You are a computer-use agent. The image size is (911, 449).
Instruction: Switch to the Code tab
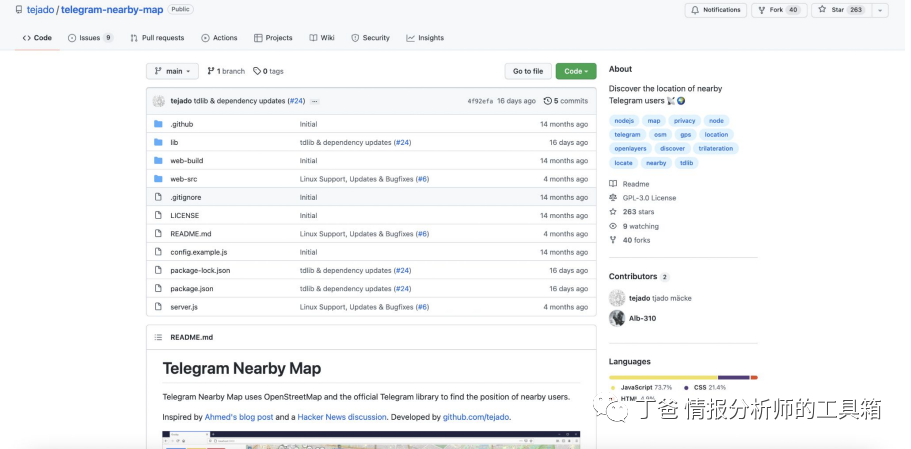37,38
